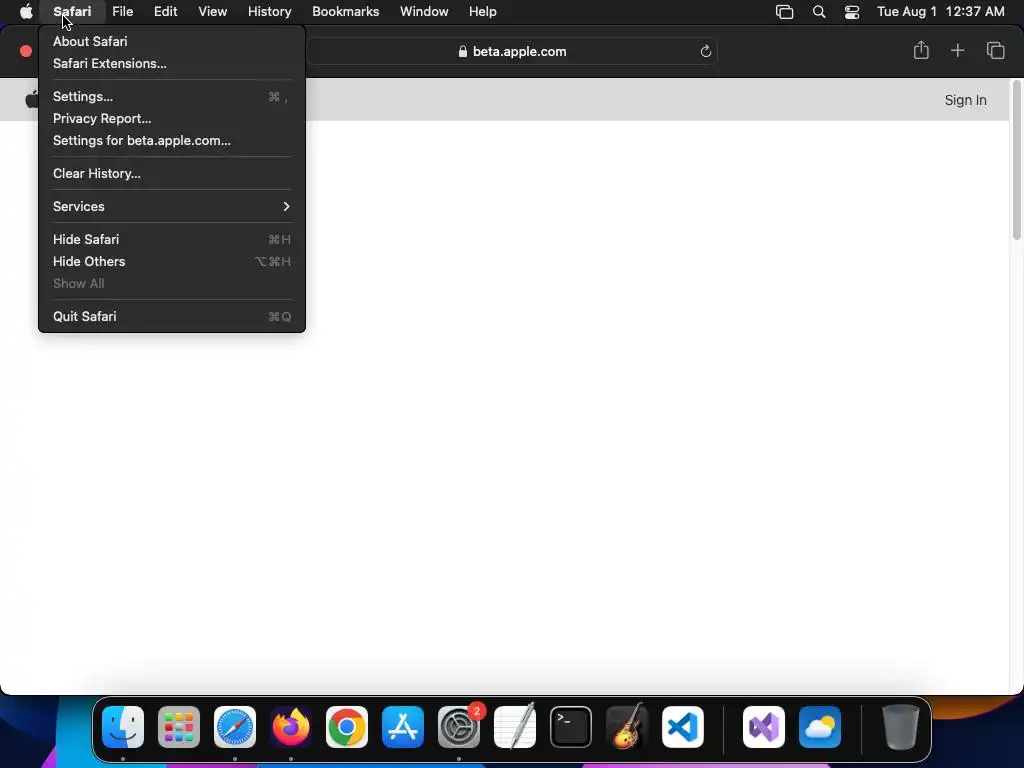Open Settings… from the Safari menu
Image resolution: width=1024 pixels, height=768 pixels.
coord(172,97)
